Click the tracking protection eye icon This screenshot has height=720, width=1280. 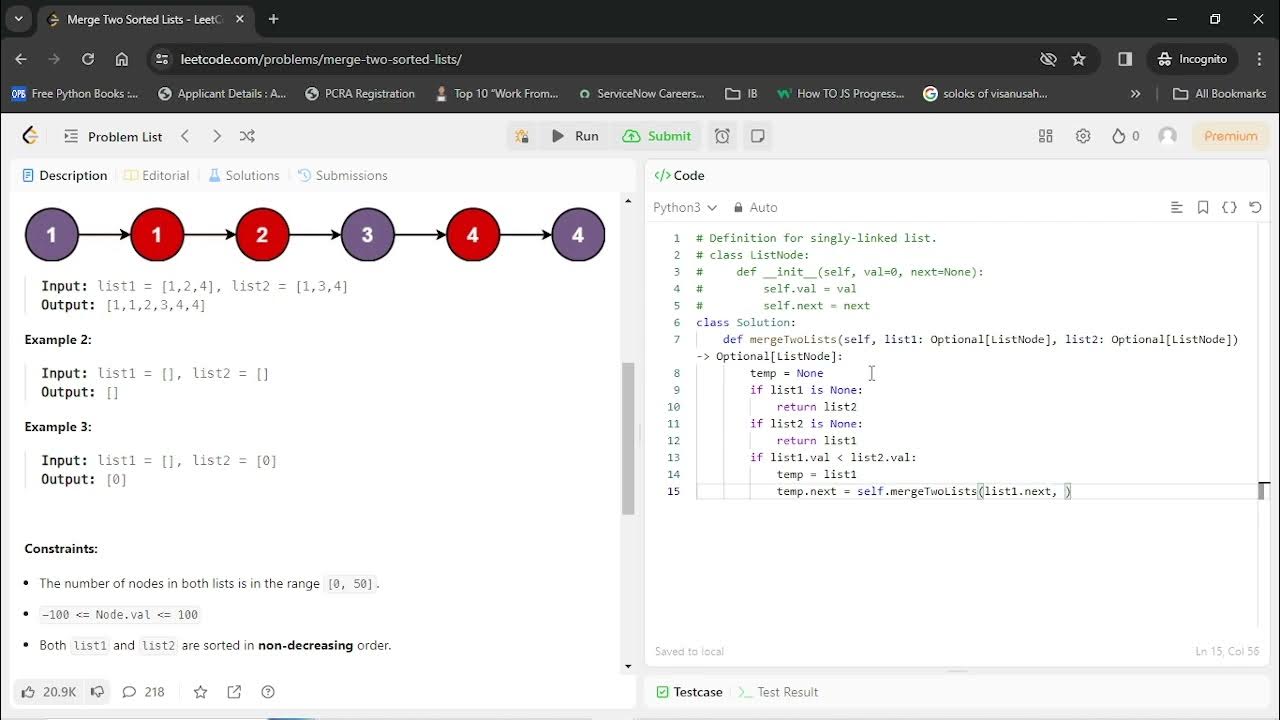click(1048, 59)
